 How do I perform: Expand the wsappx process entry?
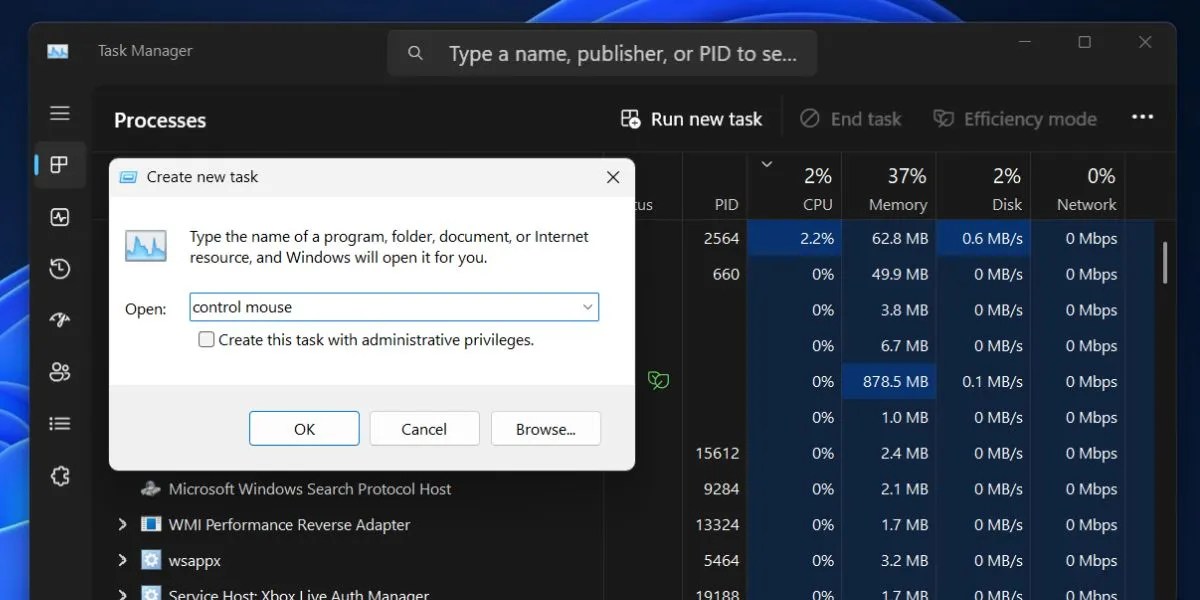click(122, 560)
